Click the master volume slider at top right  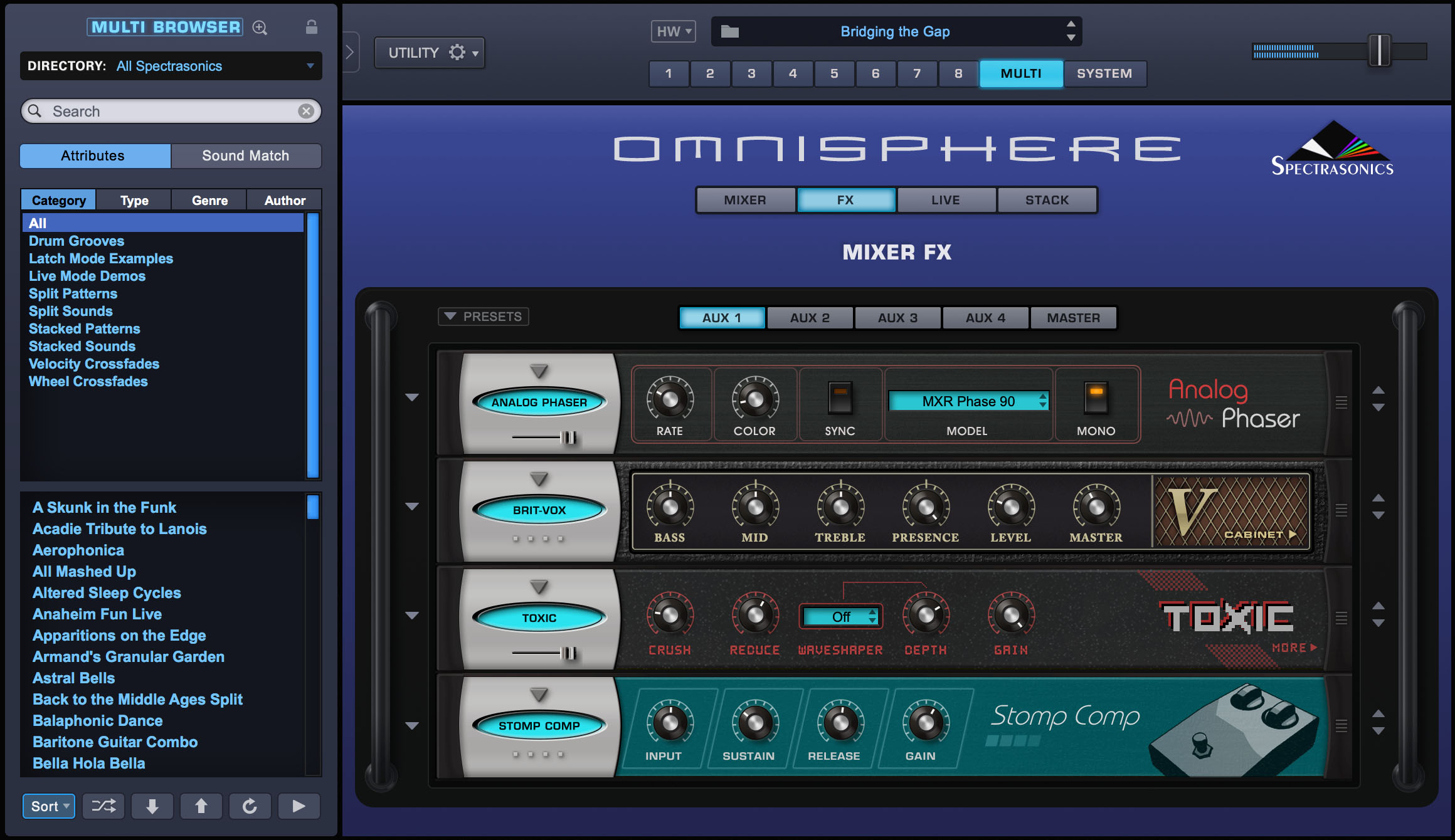[1379, 50]
